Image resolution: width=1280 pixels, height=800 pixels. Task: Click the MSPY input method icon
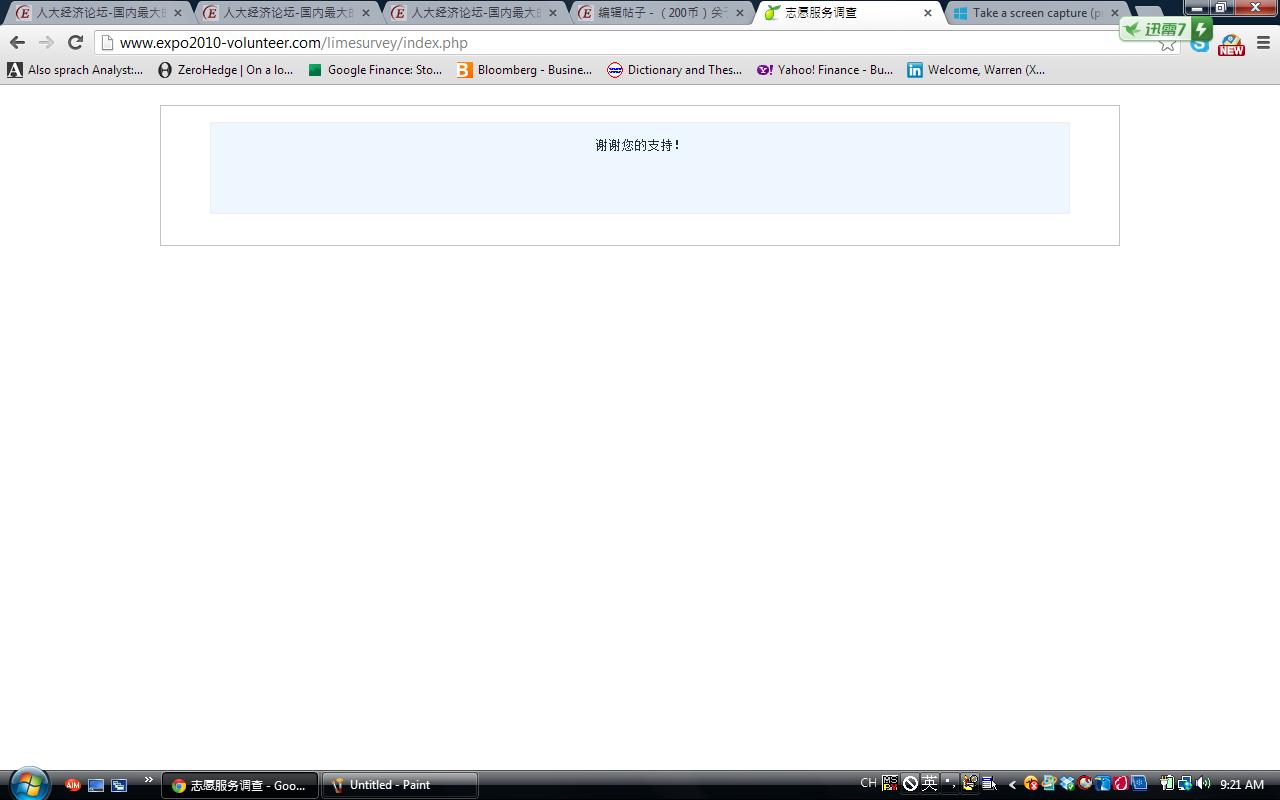(x=889, y=783)
